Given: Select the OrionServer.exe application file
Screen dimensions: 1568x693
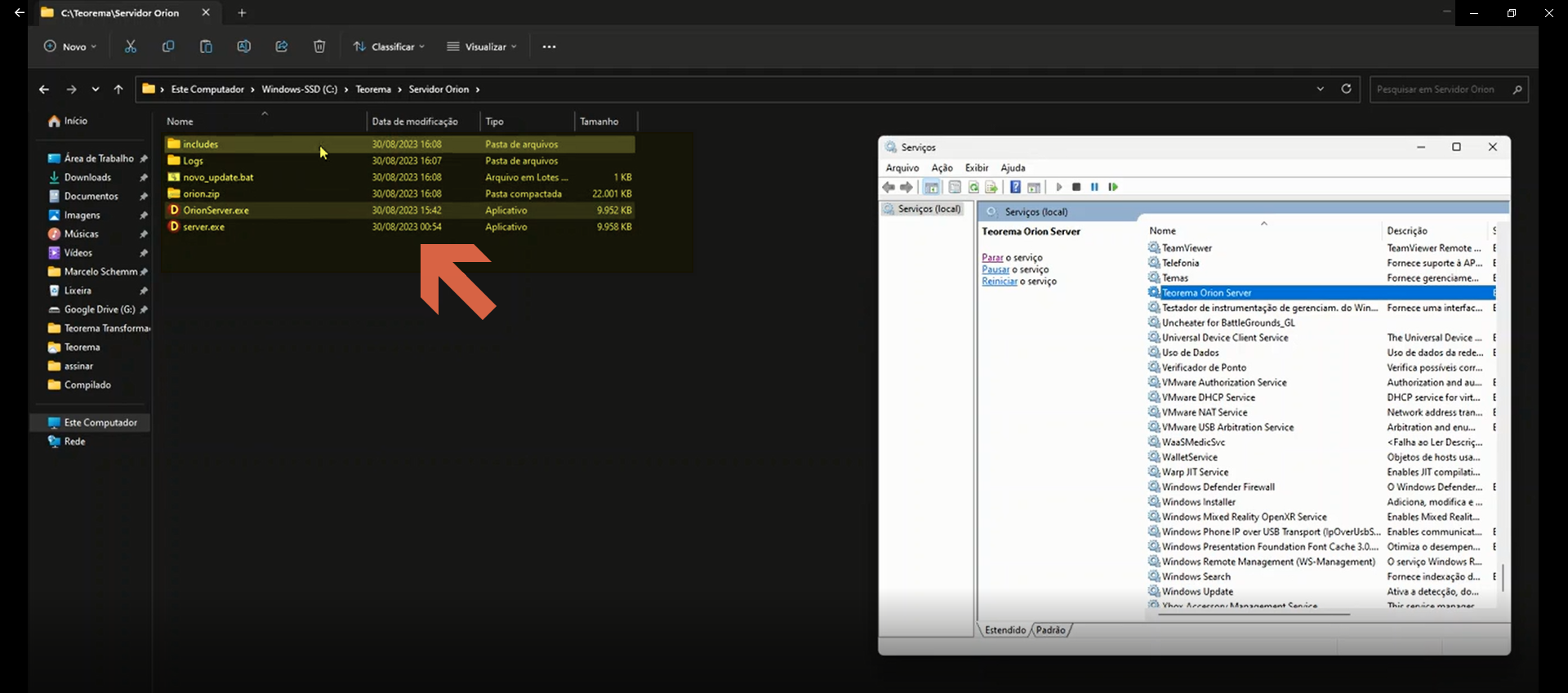Looking at the screenshot, I should tap(399, 210).
